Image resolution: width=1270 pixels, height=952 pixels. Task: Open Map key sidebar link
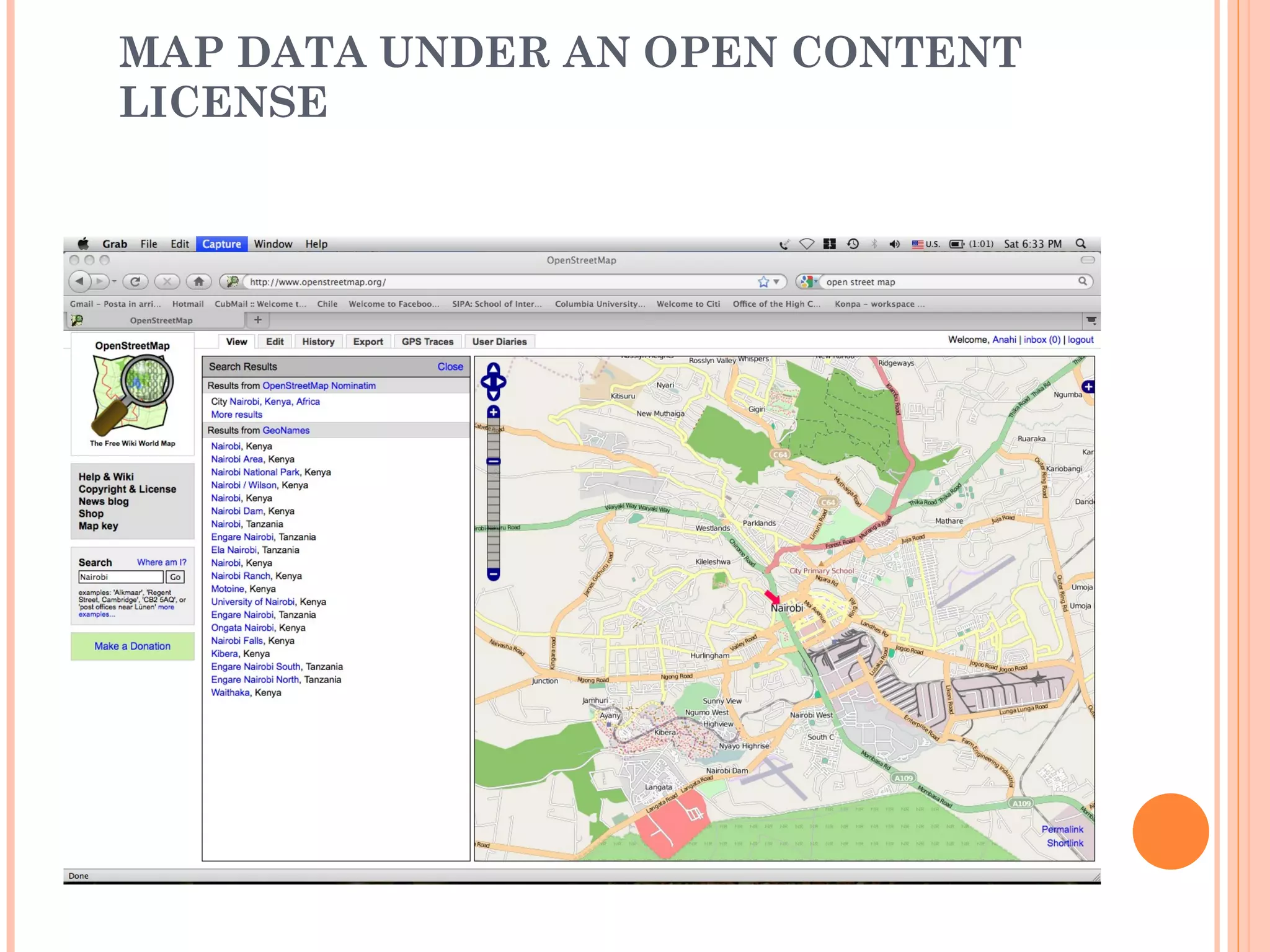point(98,526)
